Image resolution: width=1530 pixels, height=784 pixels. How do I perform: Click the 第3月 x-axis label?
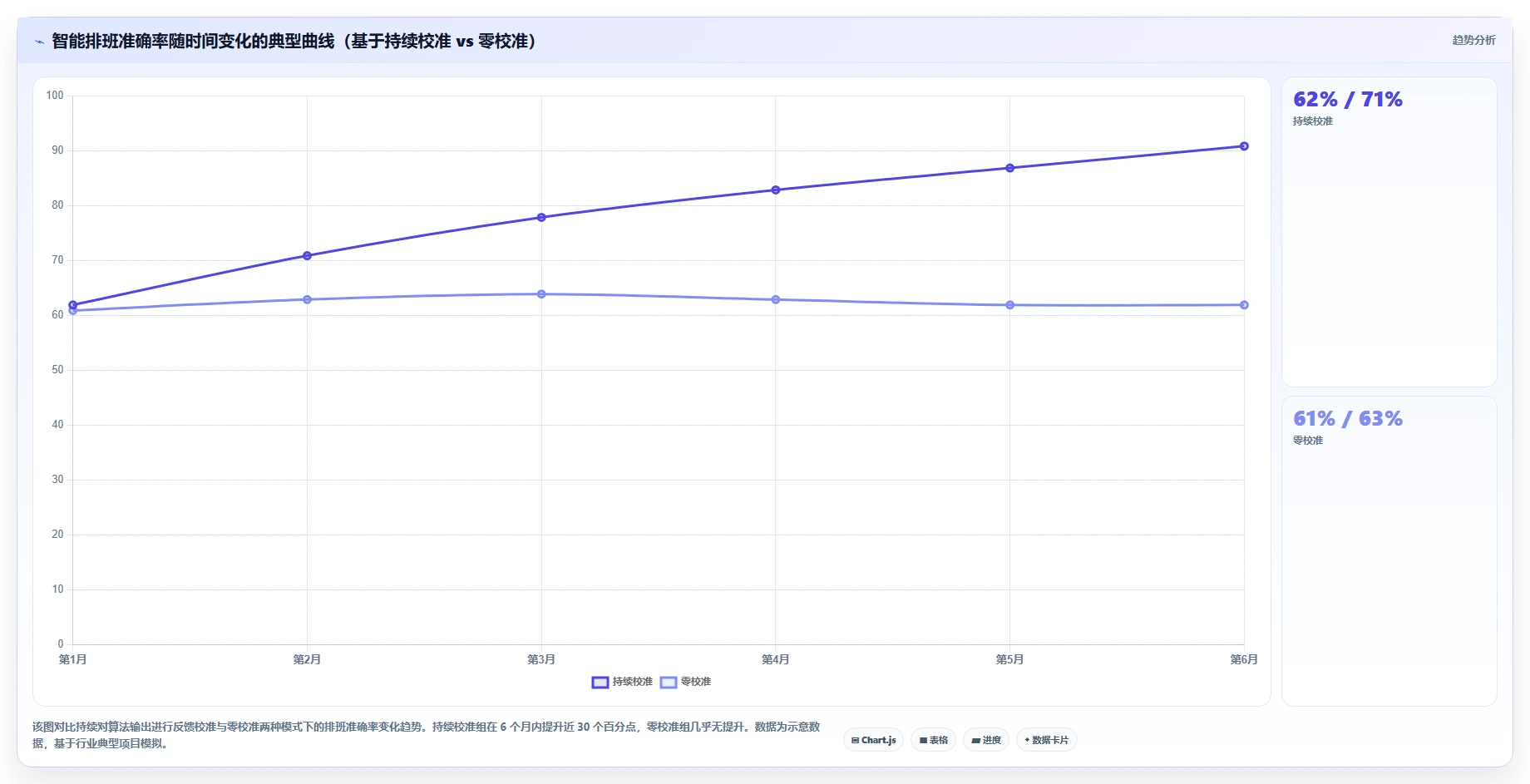(x=541, y=659)
